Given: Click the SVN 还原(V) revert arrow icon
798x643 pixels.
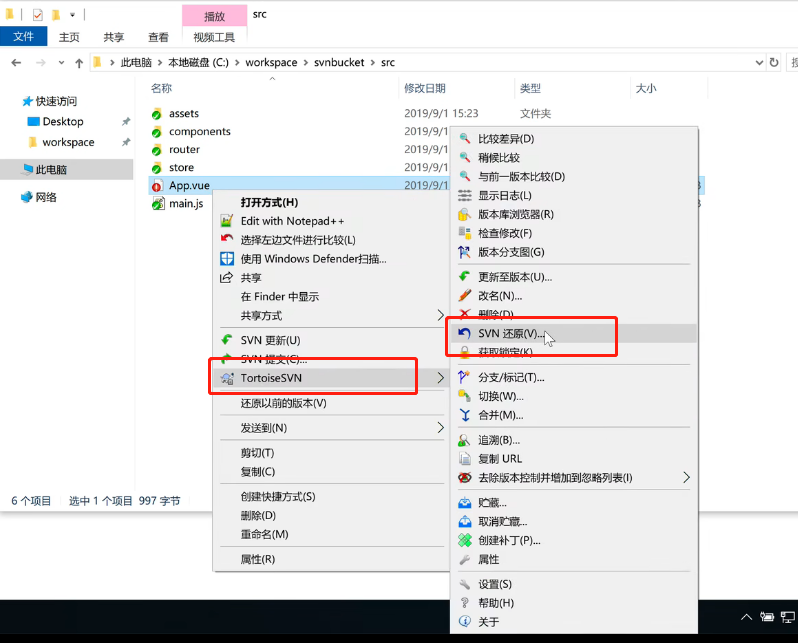Looking at the screenshot, I should [464, 333].
